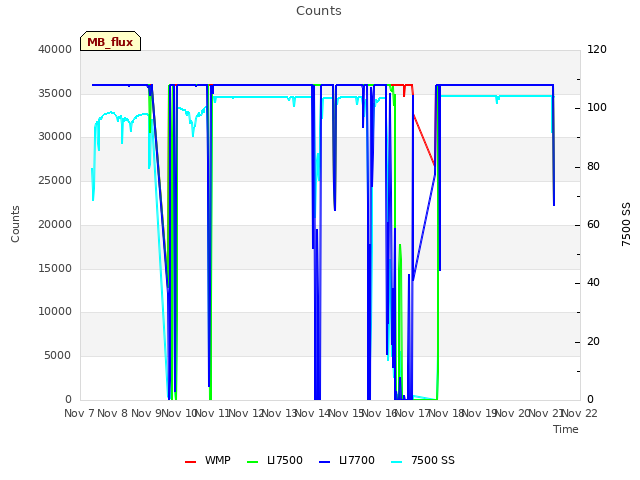Click the 'Nov 20' date tick label

tap(513, 413)
